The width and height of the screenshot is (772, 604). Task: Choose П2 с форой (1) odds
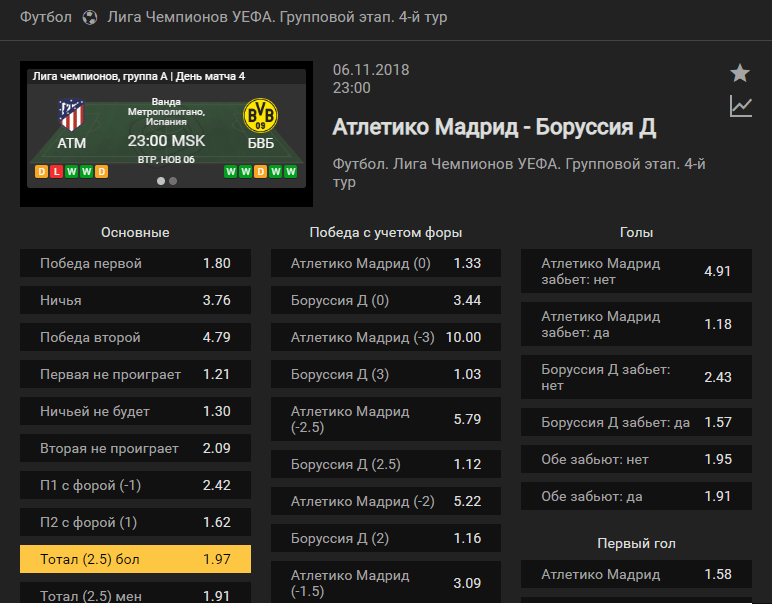(135, 522)
